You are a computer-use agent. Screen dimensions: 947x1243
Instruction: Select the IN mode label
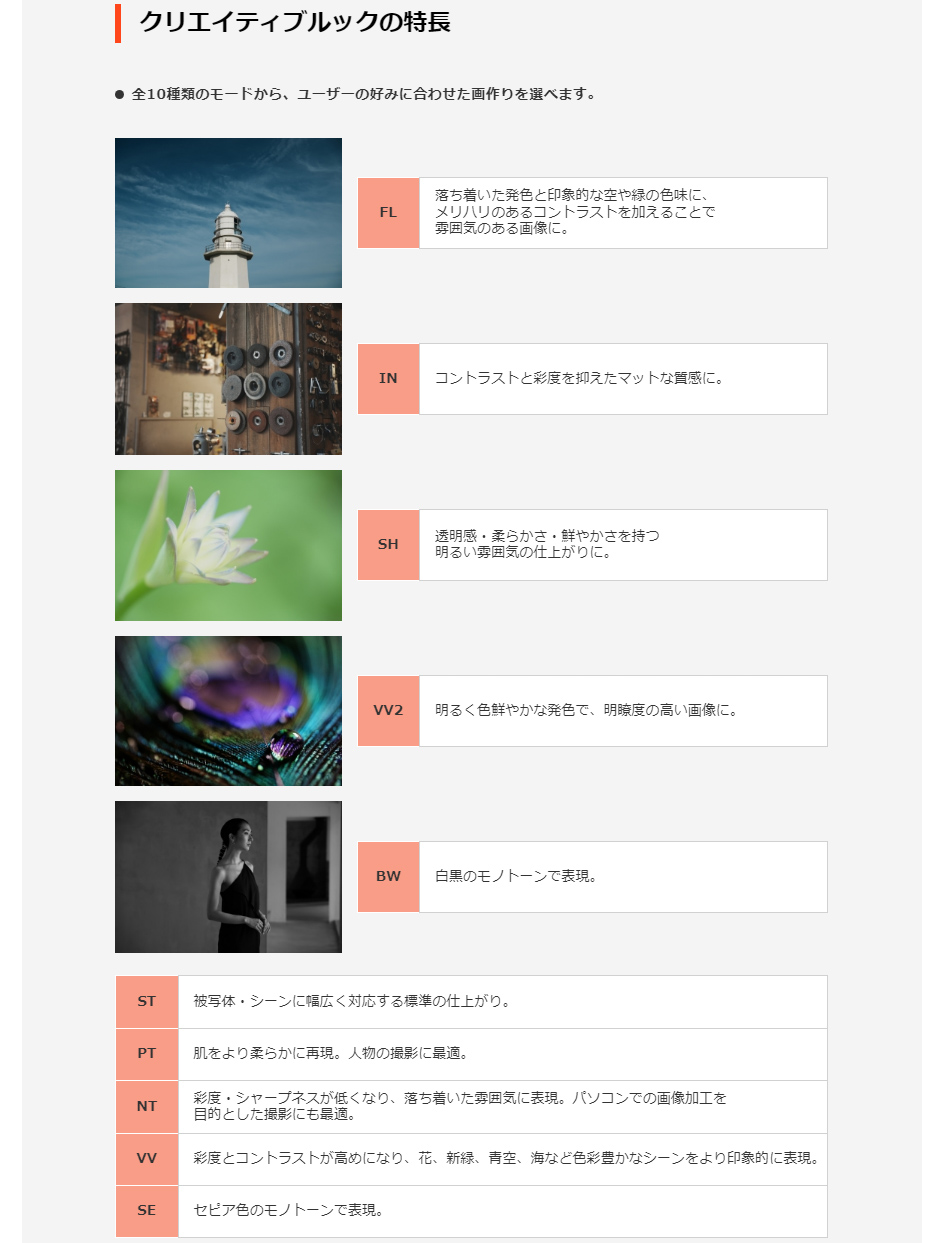pyautogui.click(x=388, y=379)
